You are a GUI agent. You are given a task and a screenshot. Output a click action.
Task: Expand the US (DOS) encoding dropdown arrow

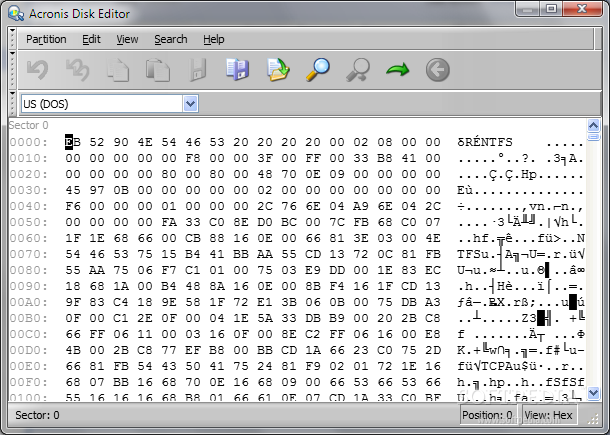tap(191, 104)
